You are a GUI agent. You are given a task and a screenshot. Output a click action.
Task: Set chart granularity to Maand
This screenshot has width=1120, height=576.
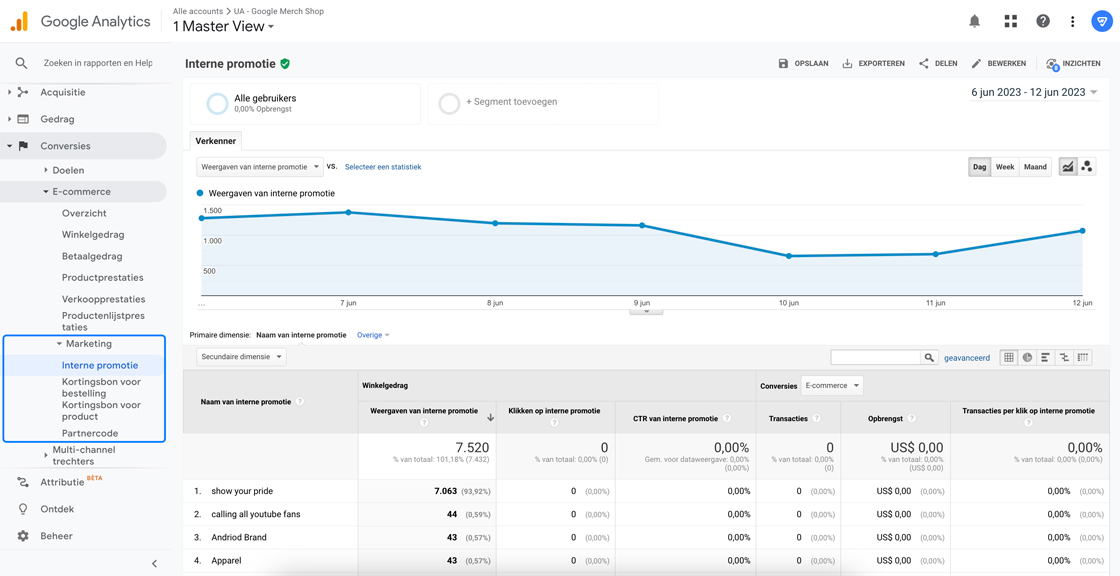1035,167
